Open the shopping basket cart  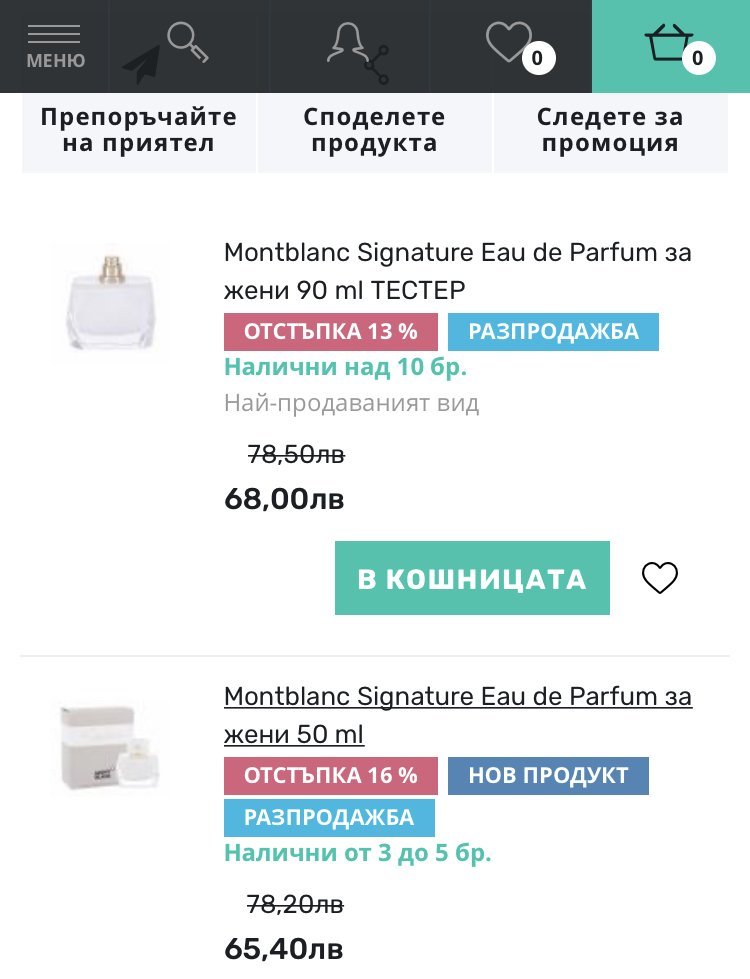pos(668,43)
